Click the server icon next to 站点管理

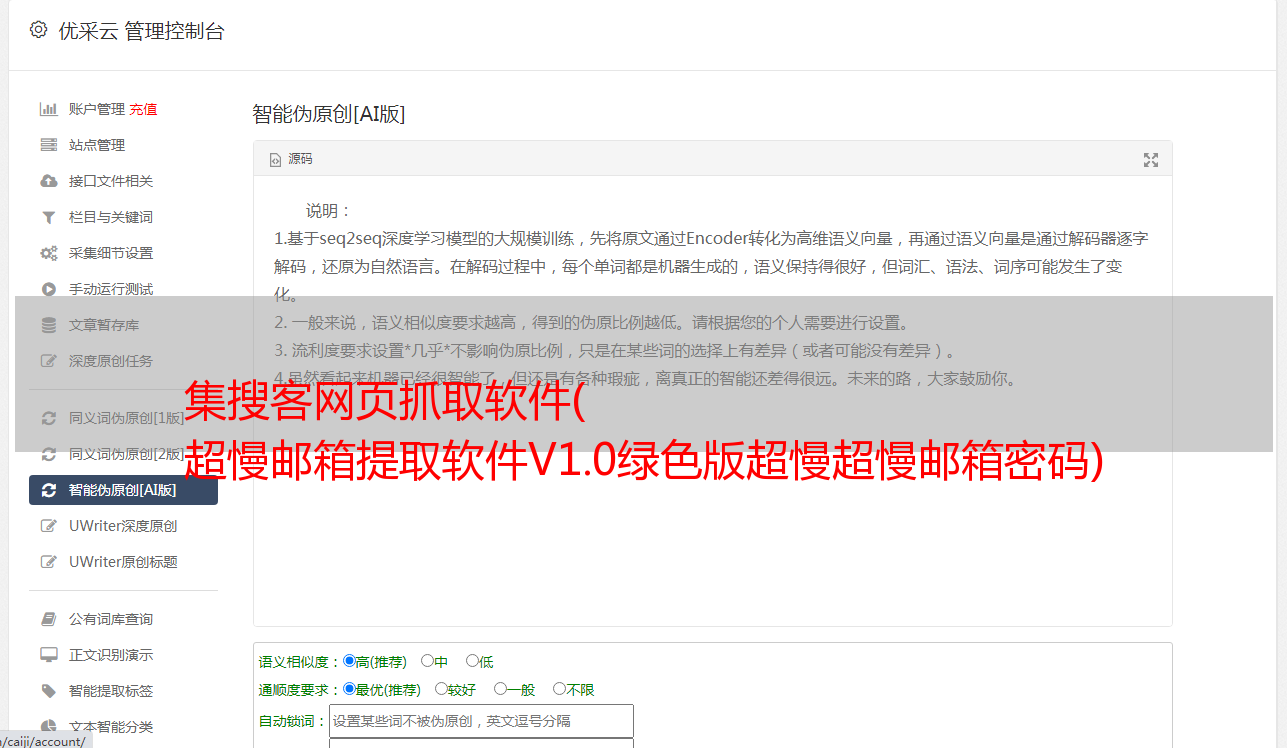tap(48, 145)
